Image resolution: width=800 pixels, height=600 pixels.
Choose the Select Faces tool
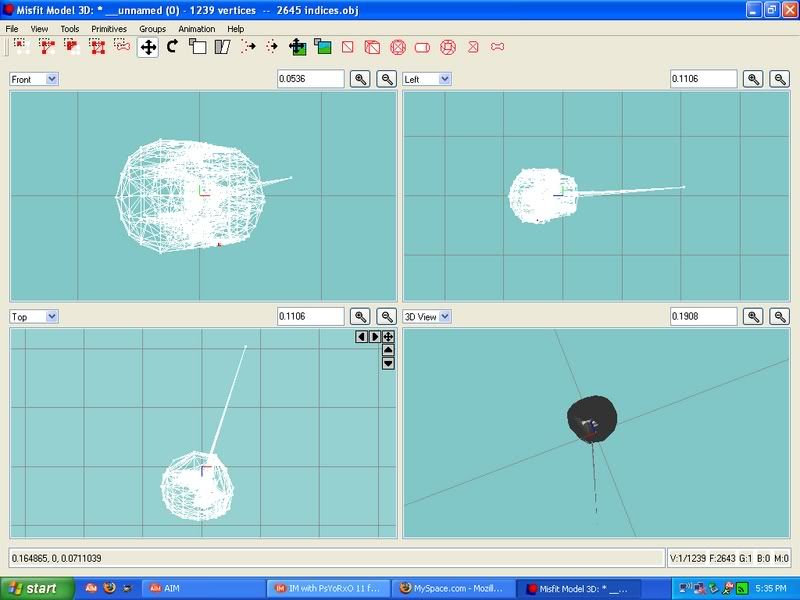(47, 47)
